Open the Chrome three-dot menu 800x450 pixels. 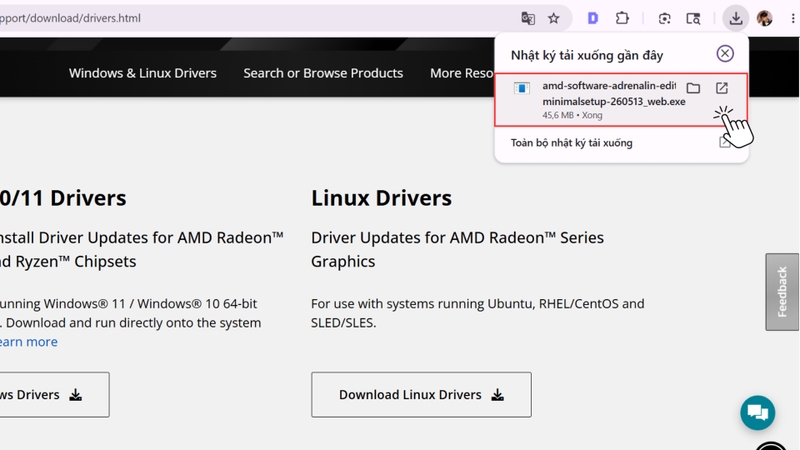pyautogui.click(x=793, y=18)
